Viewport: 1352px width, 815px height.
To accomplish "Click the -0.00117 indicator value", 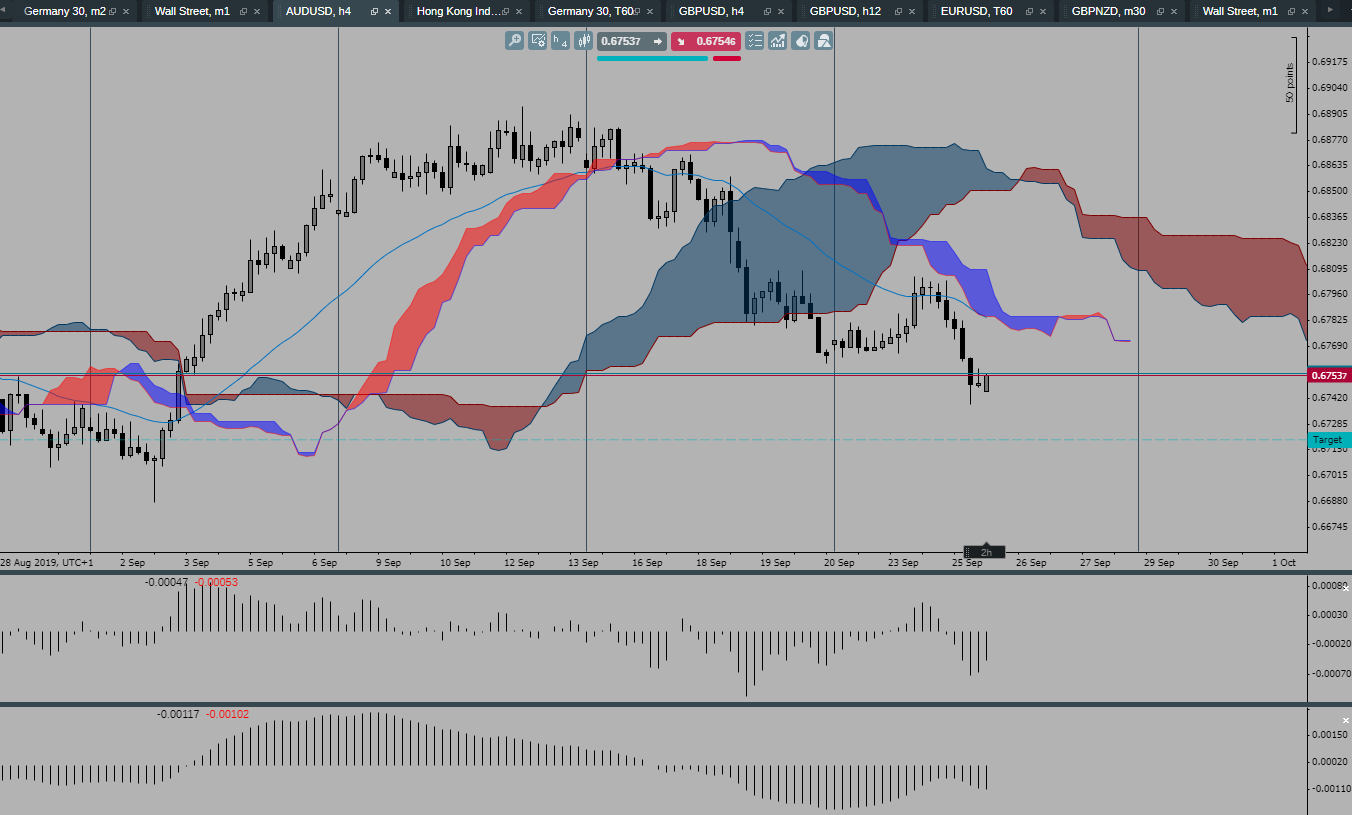I will pos(178,714).
